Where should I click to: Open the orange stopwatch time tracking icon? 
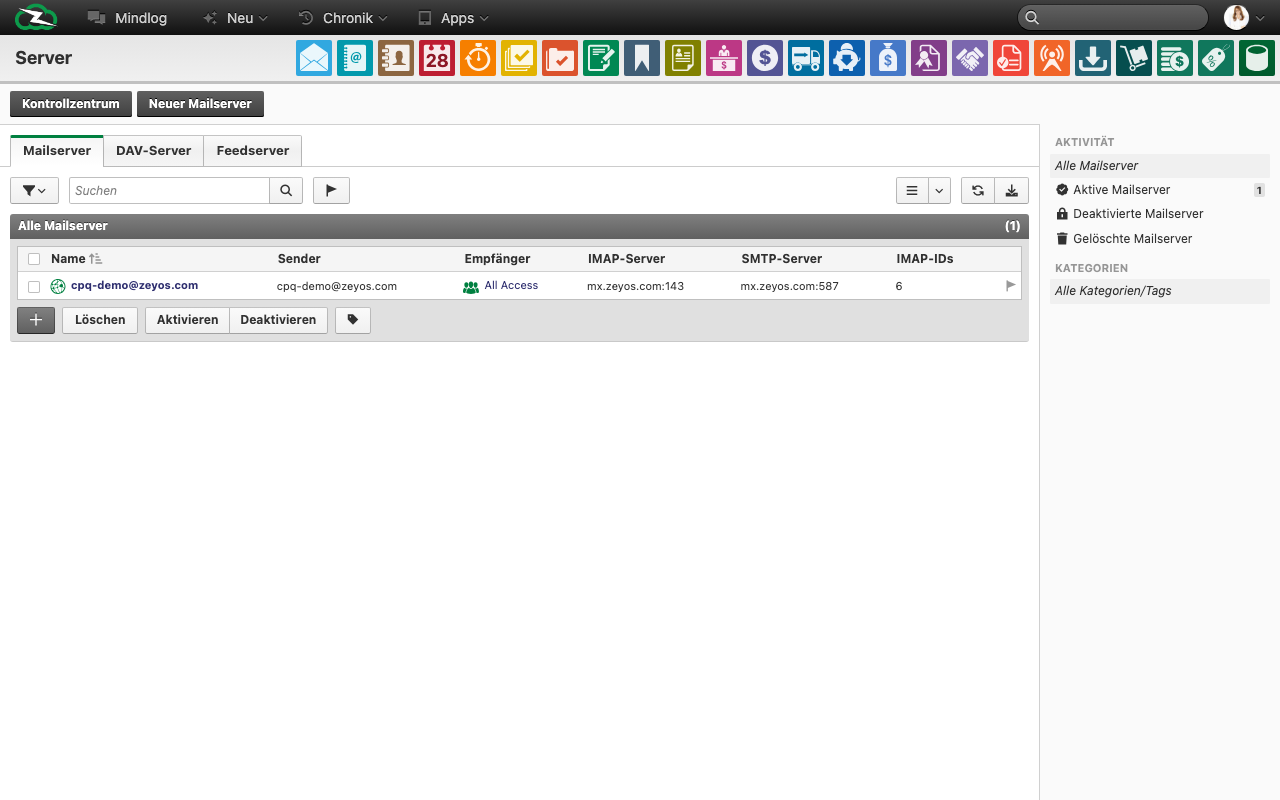(478, 58)
